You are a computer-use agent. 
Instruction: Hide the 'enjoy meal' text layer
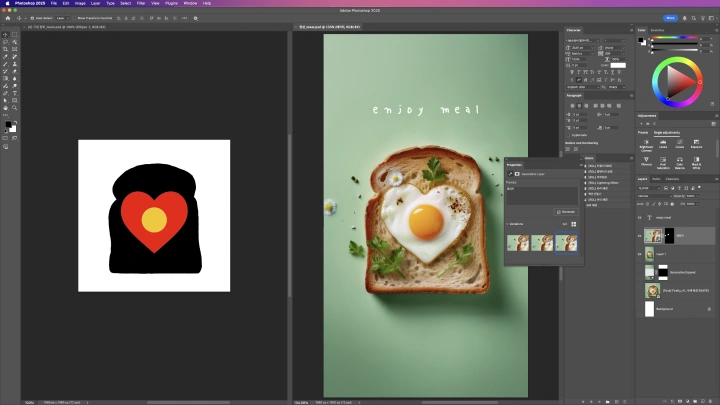click(640, 218)
